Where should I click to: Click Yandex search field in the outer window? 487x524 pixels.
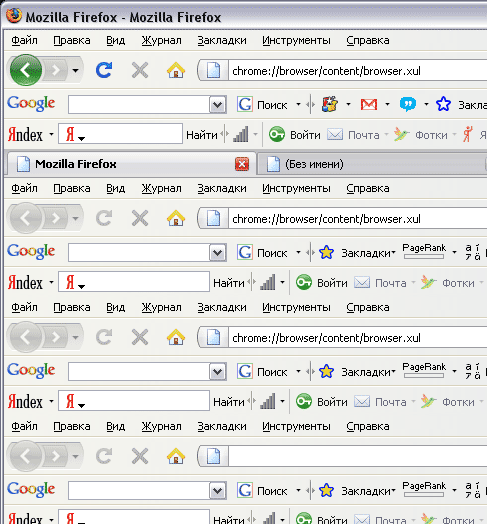tap(120, 134)
